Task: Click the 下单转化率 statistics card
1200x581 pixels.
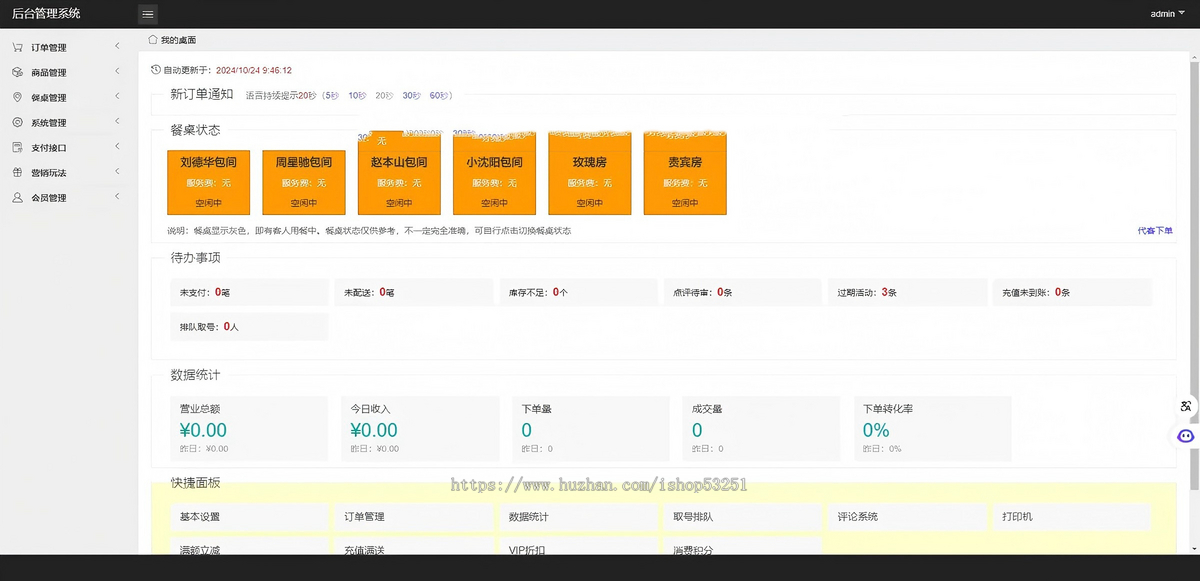Action: tap(933, 428)
